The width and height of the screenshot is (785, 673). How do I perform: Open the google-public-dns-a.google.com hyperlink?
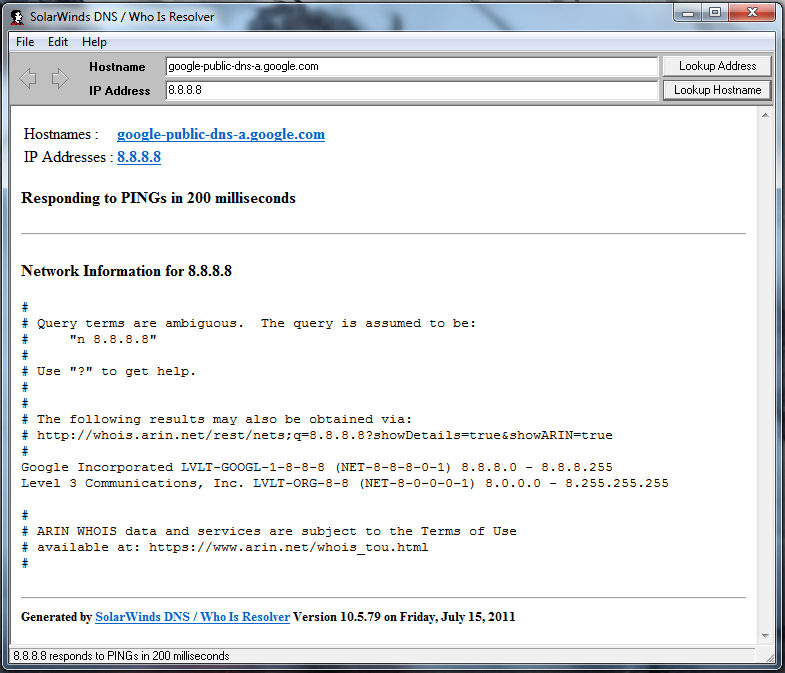tap(221, 134)
